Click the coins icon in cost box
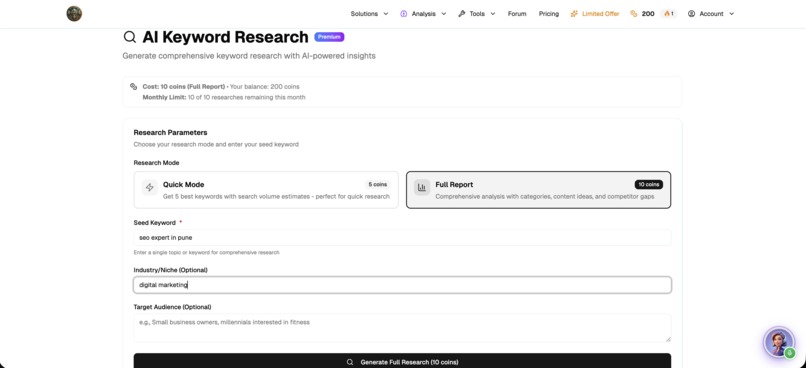This screenshot has height=368, width=806. coord(134,86)
